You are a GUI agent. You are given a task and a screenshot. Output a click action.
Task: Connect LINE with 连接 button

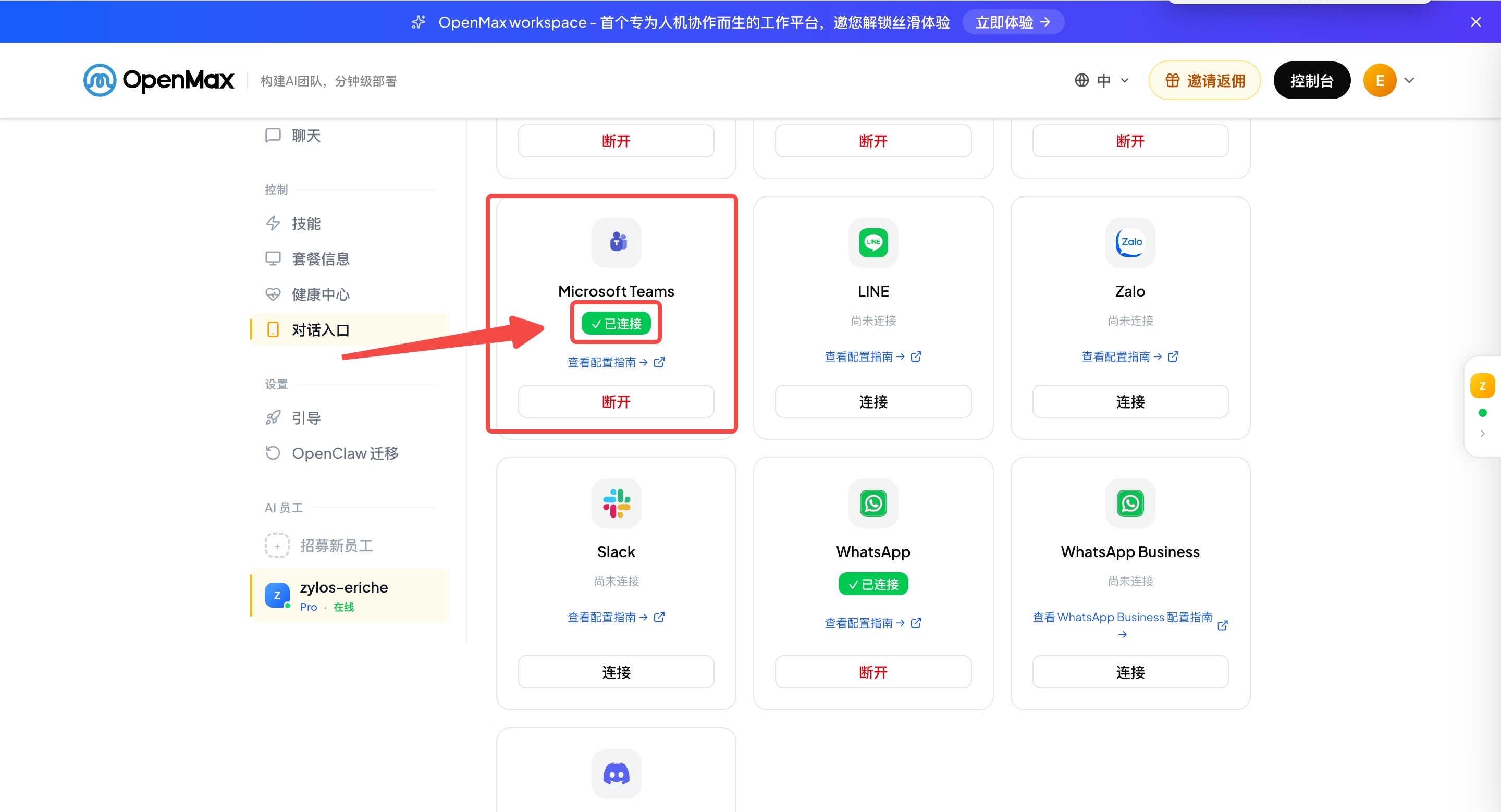(873, 401)
